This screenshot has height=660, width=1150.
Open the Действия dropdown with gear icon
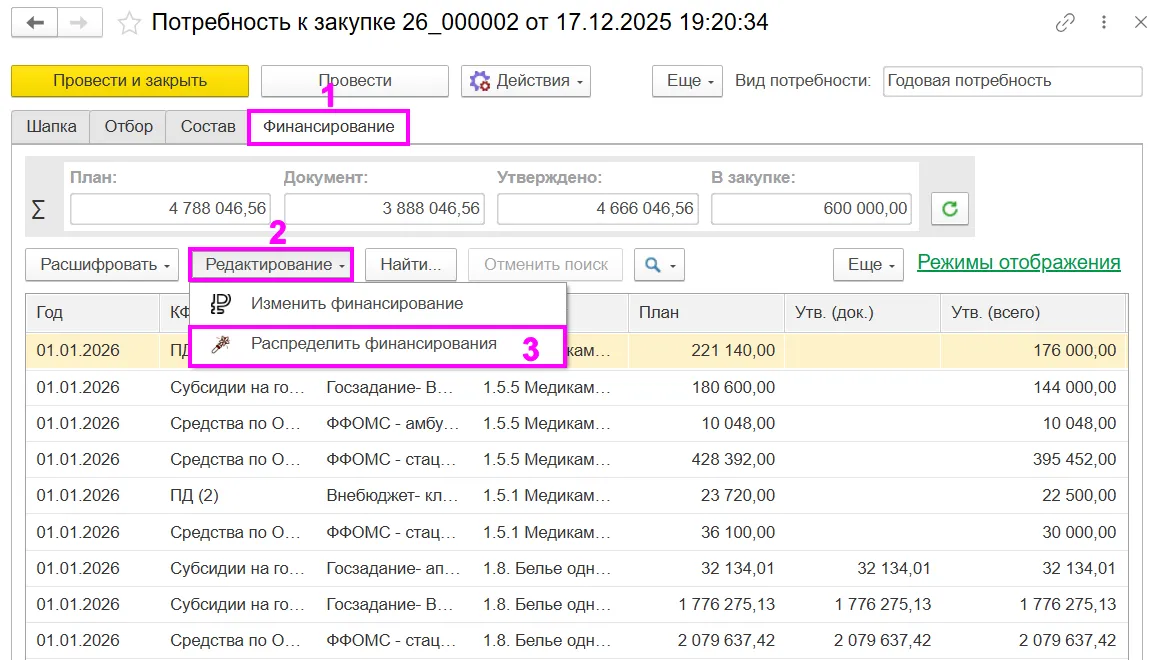click(x=526, y=81)
